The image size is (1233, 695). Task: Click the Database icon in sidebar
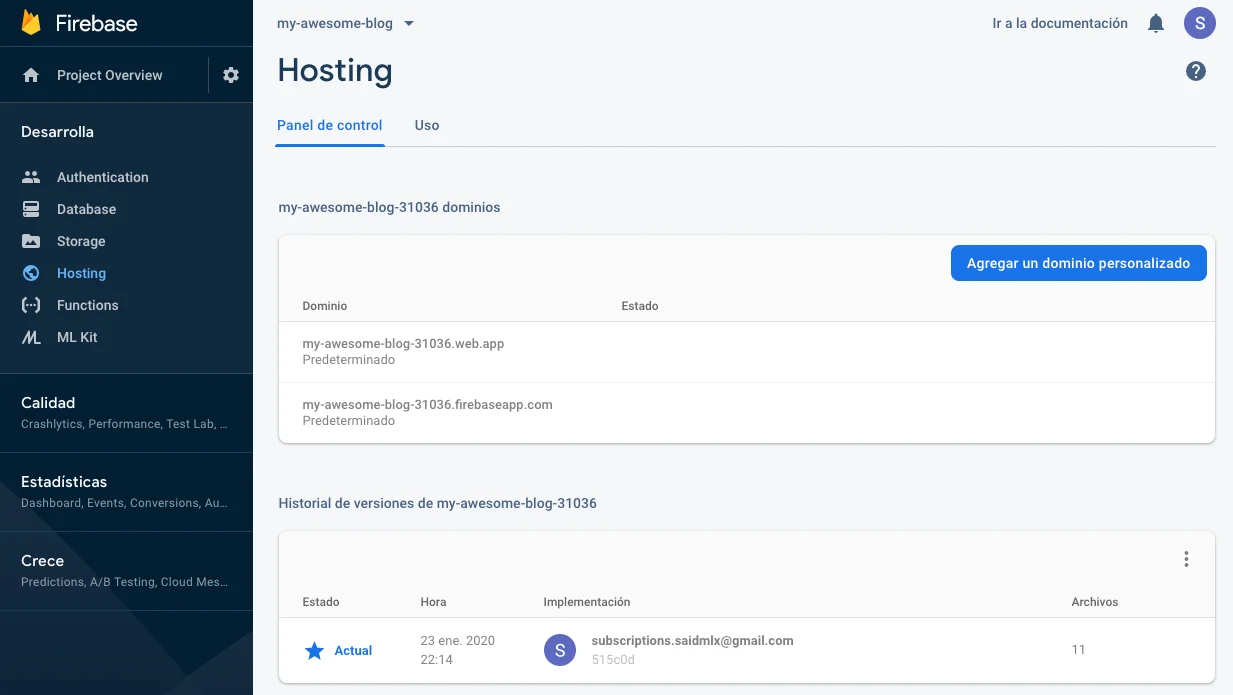31,209
